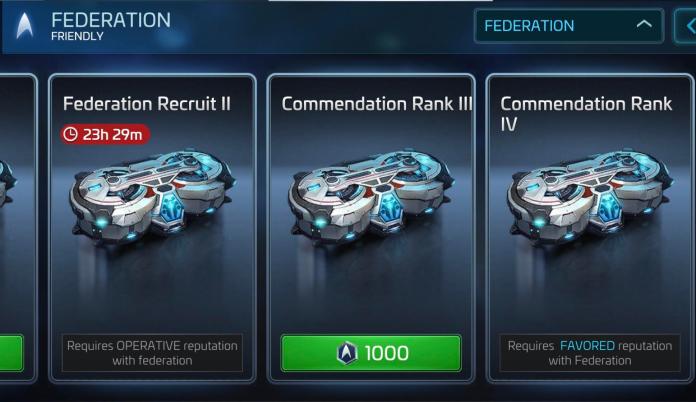Click the credits badge icon beside 1000
Viewport: 696px width, 402px height.
point(347,353)
